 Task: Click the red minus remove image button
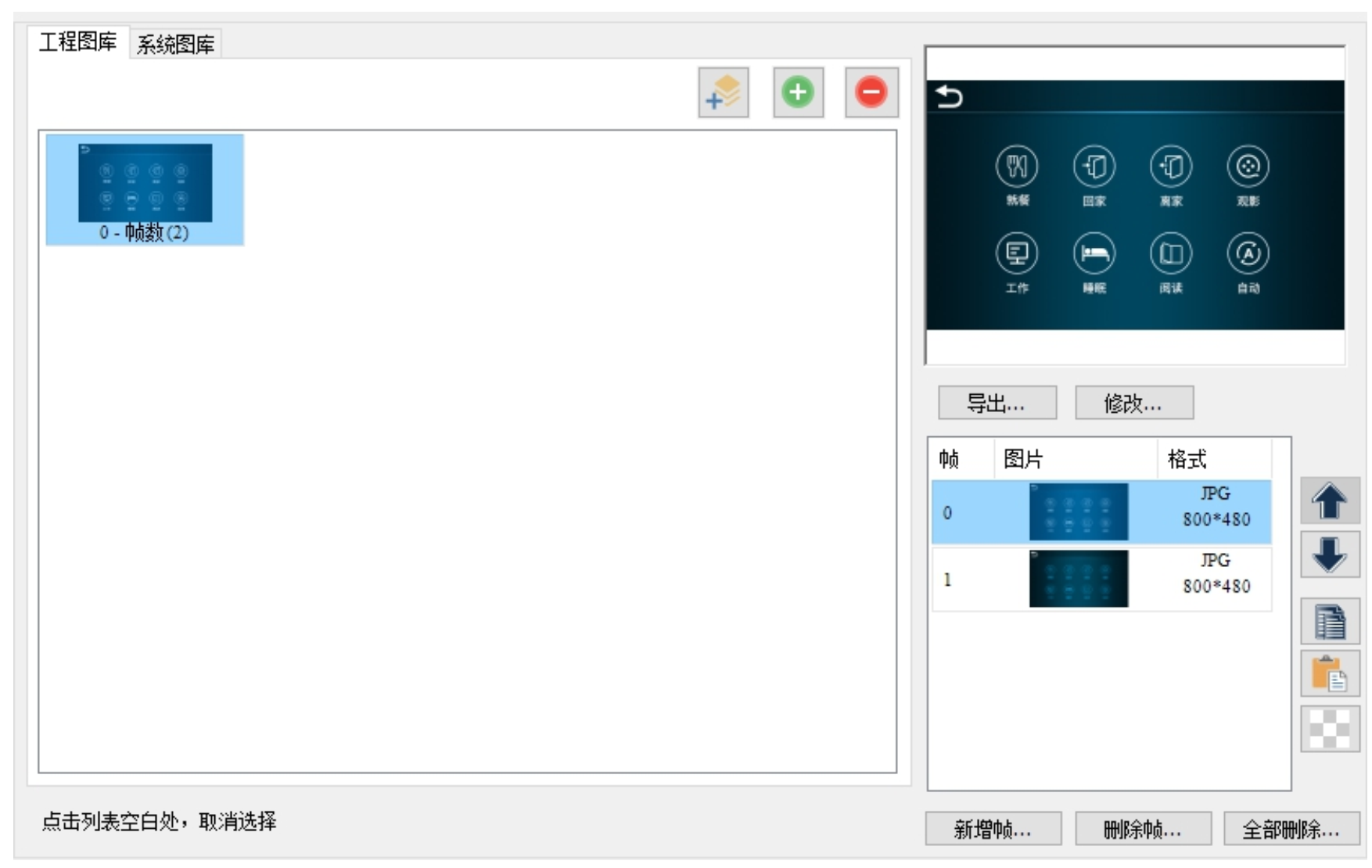tap(871, 93)
